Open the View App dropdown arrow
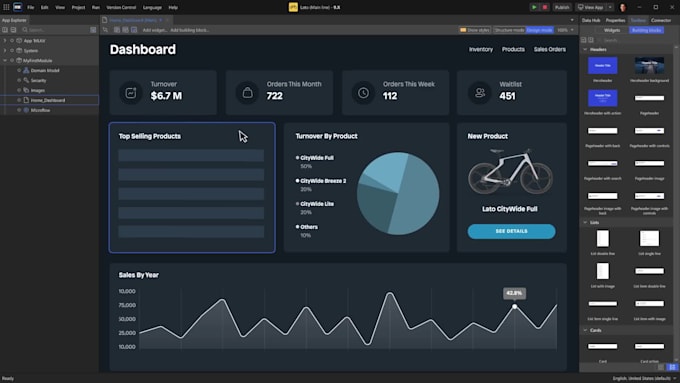Image resolution: width=680 pixels, height=383 pixels. pos(610,7)
